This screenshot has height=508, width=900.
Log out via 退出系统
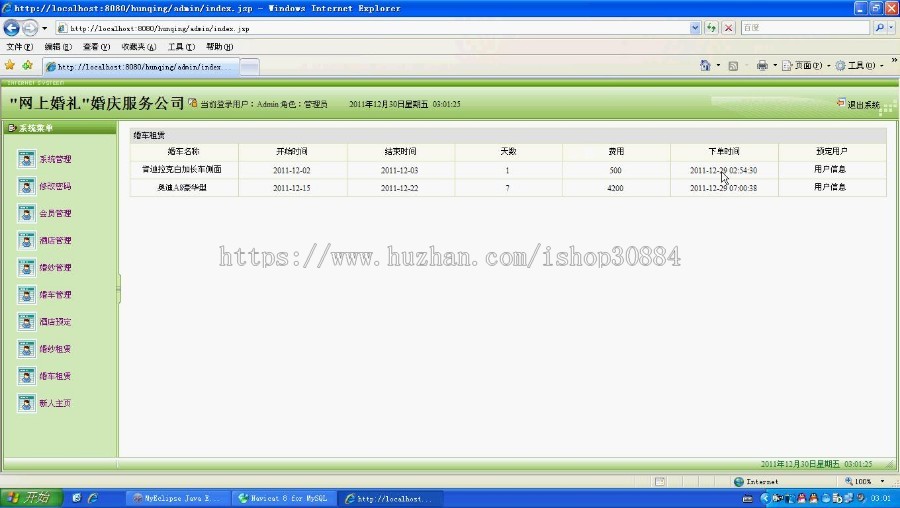[x=859, y=104]
